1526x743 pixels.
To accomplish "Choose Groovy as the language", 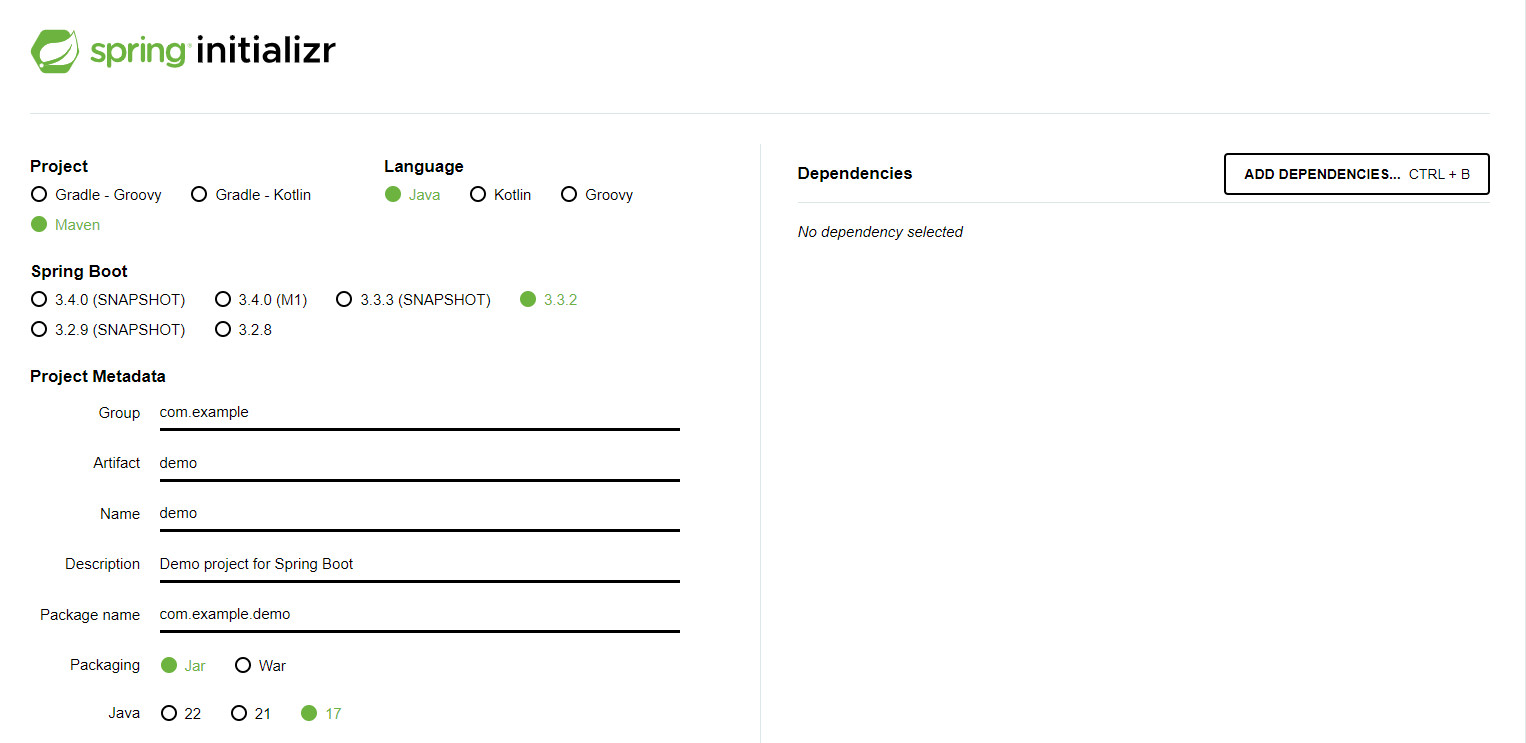I will 597,195.
